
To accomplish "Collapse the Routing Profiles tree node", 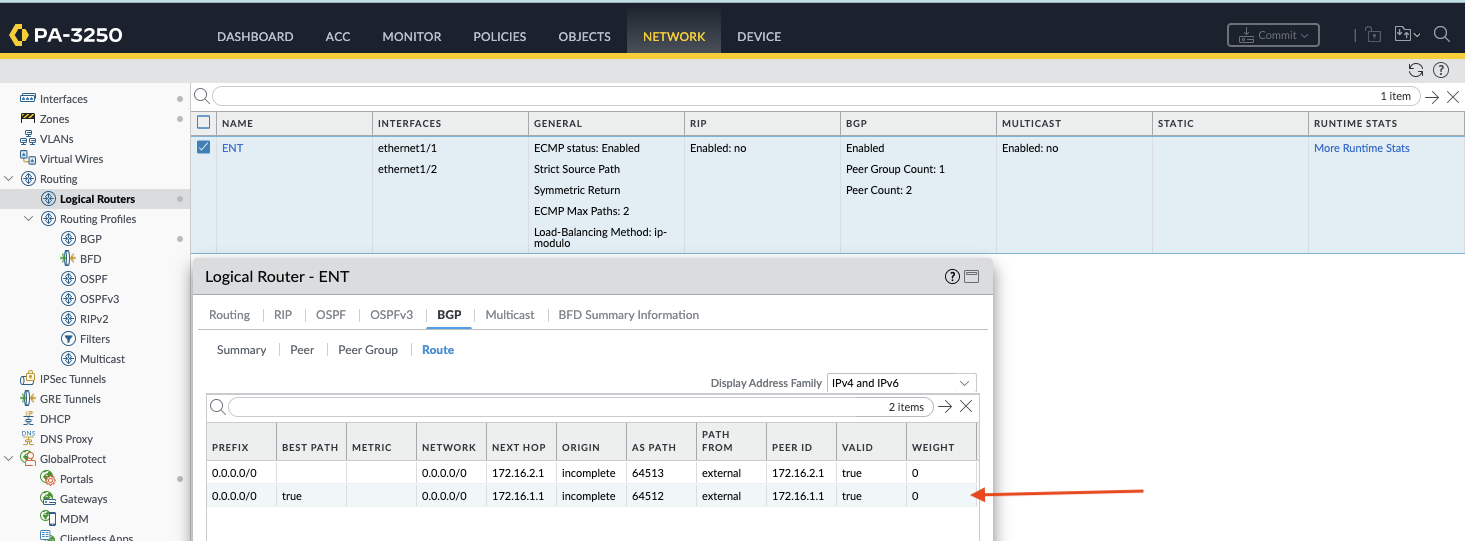I will (x=29, y=219).
